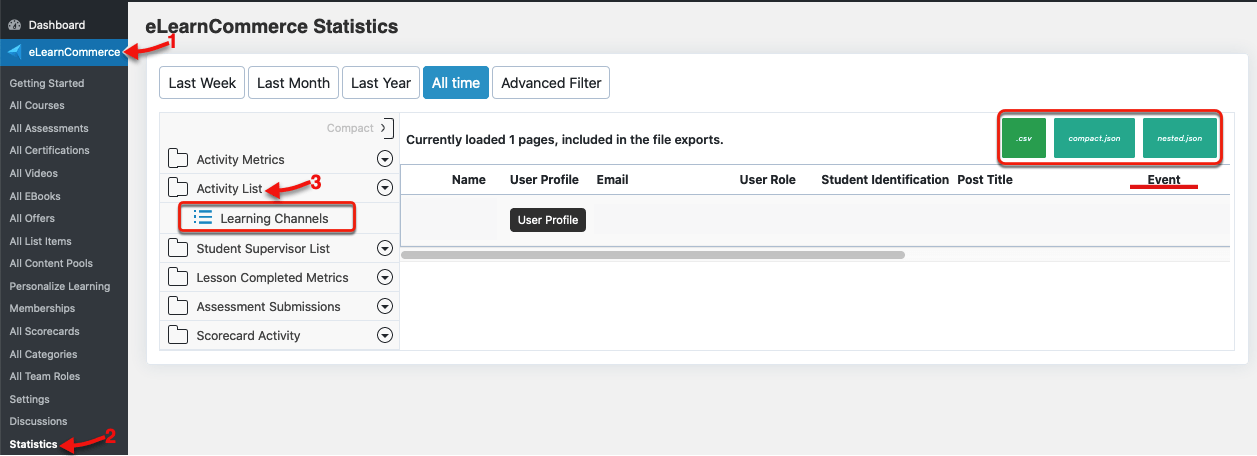Screen dimensions: 1257x456
Task: Click the User Profile button in row
Action: point(548,220)
